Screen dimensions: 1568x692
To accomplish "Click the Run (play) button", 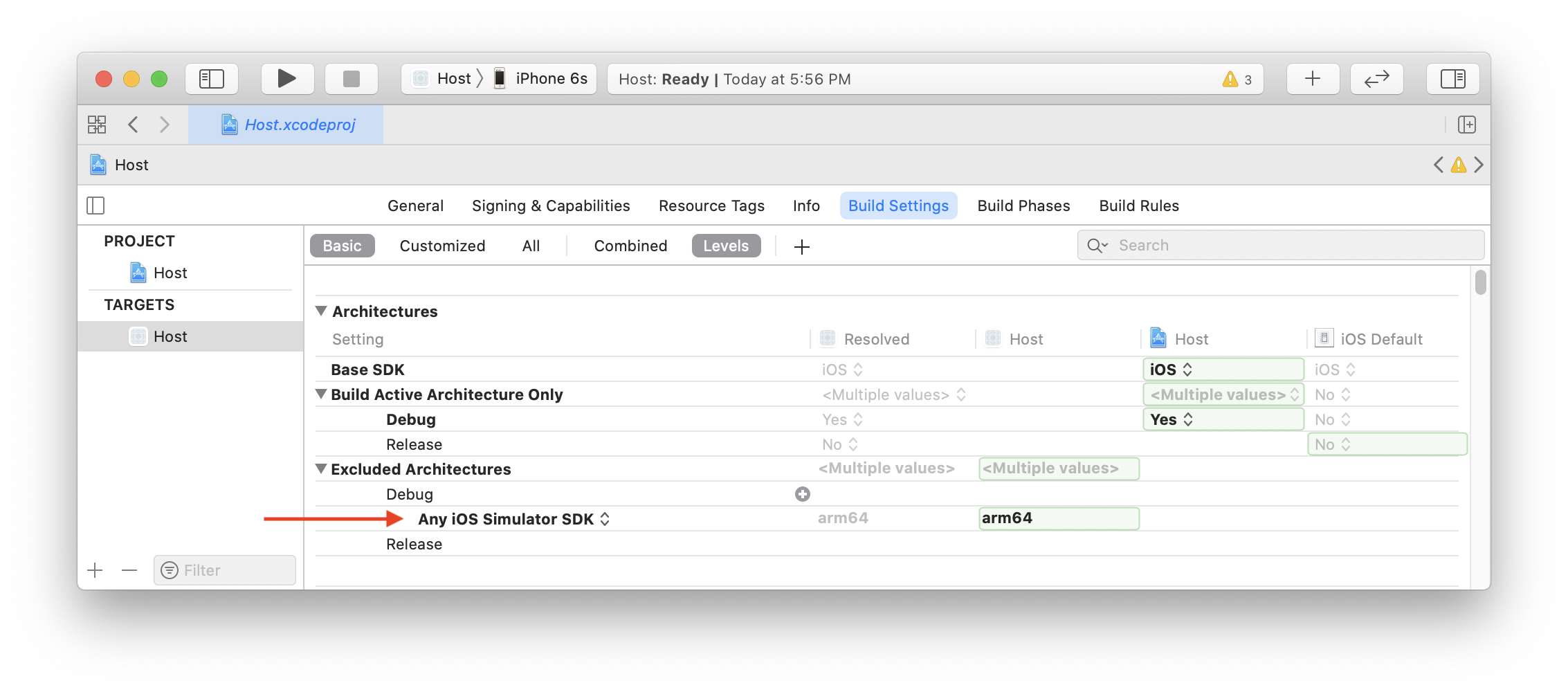I will coord(287,79).
